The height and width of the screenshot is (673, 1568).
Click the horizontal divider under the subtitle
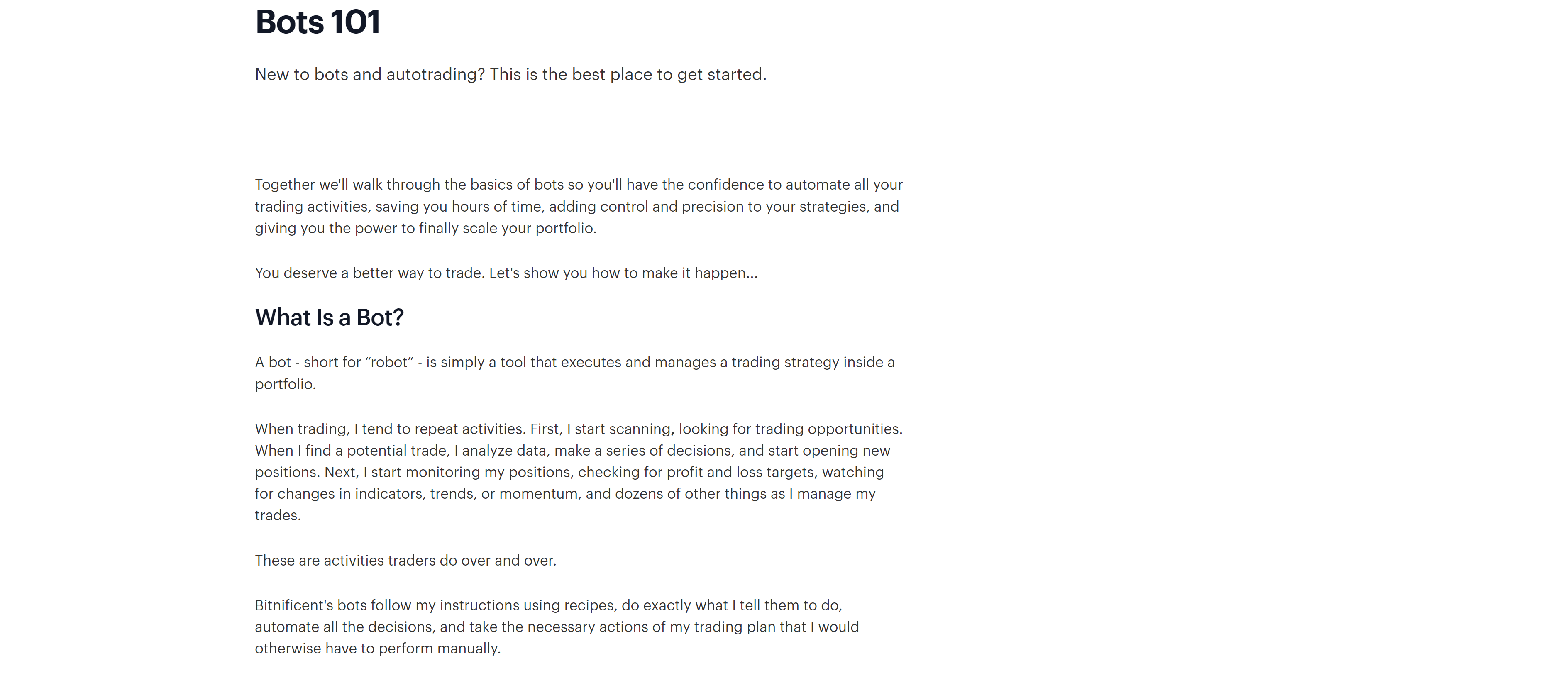click(x=785, y=134)
